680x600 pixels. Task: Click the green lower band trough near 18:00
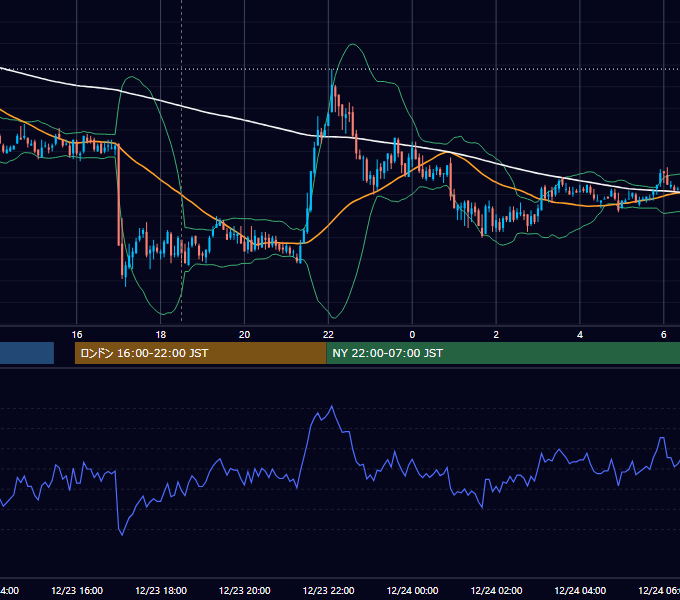click(x=163, y=313)
